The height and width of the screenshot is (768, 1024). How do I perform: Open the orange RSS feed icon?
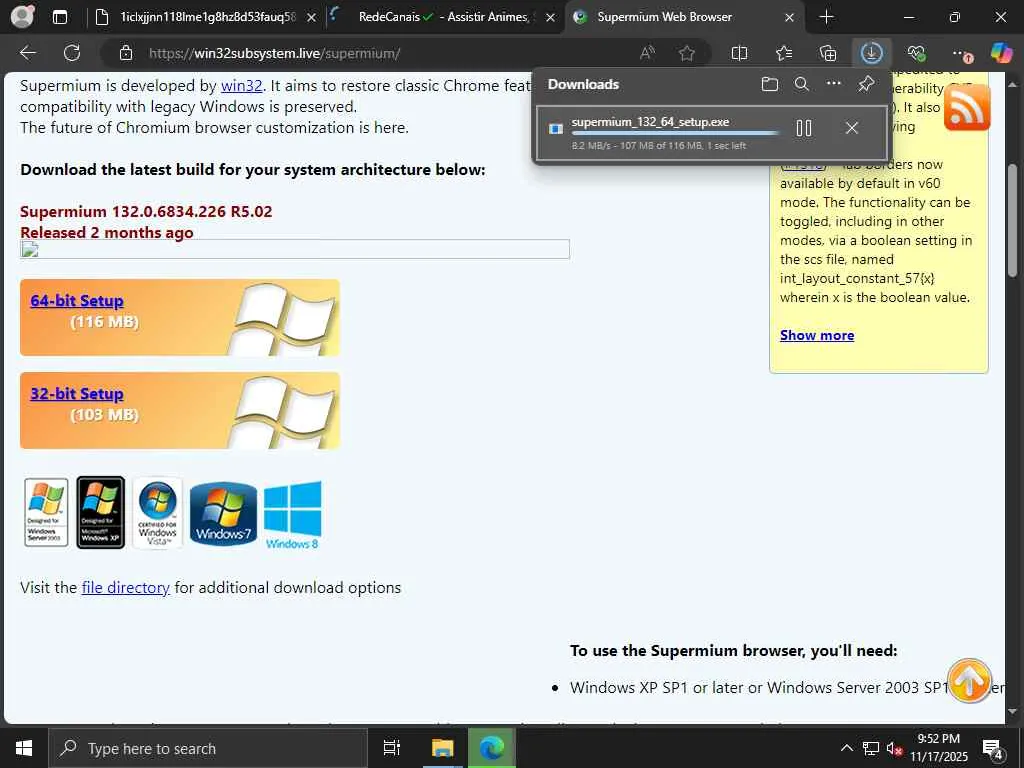pyautogui.click(x=967, y=107)
